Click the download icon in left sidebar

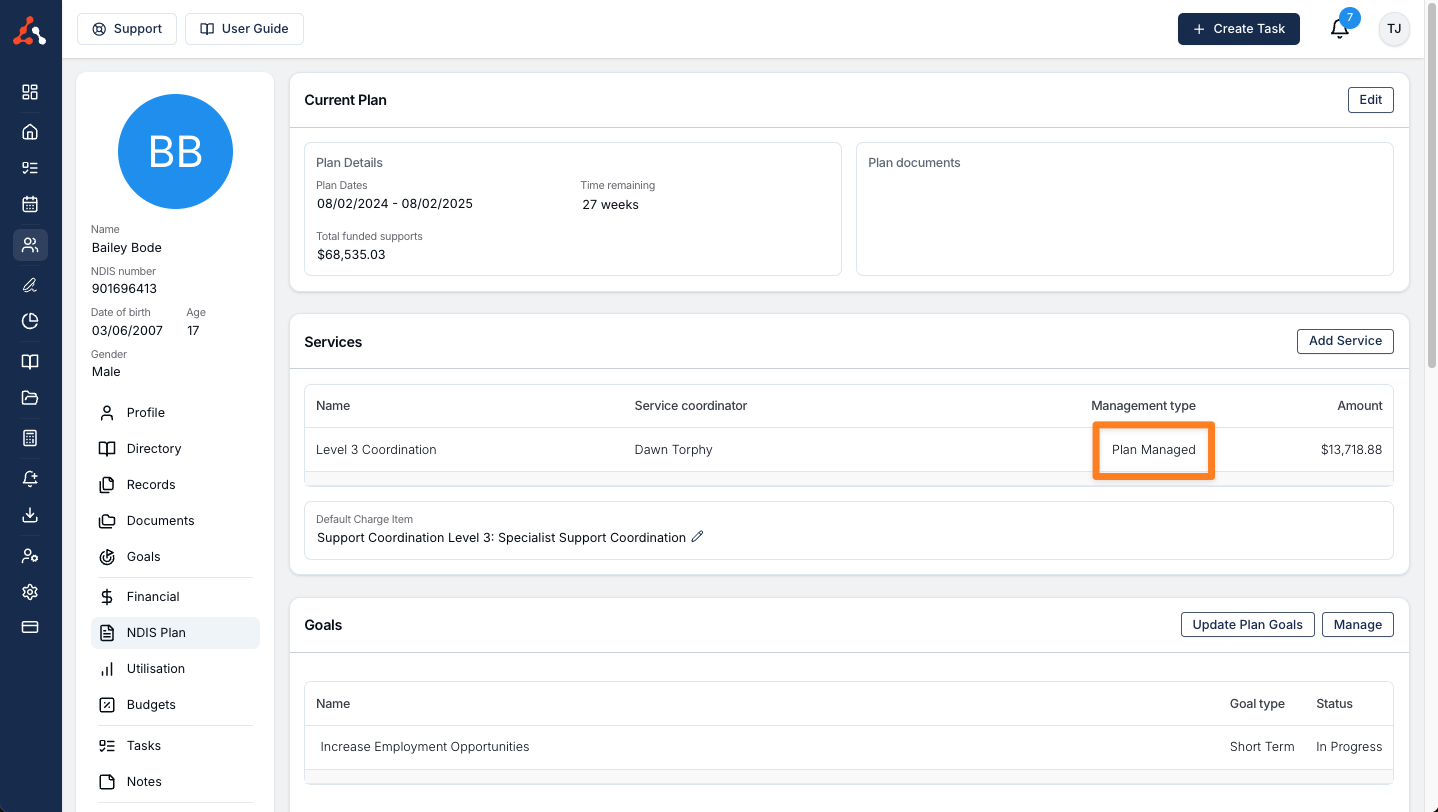coord(30,515)
